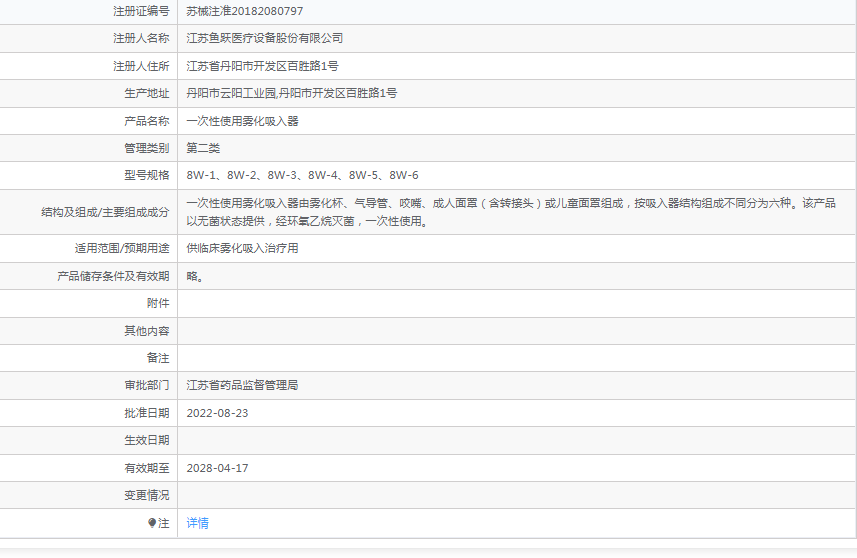Click the 产品名称 label
The image size is (857, 558).
coord(146,121)
